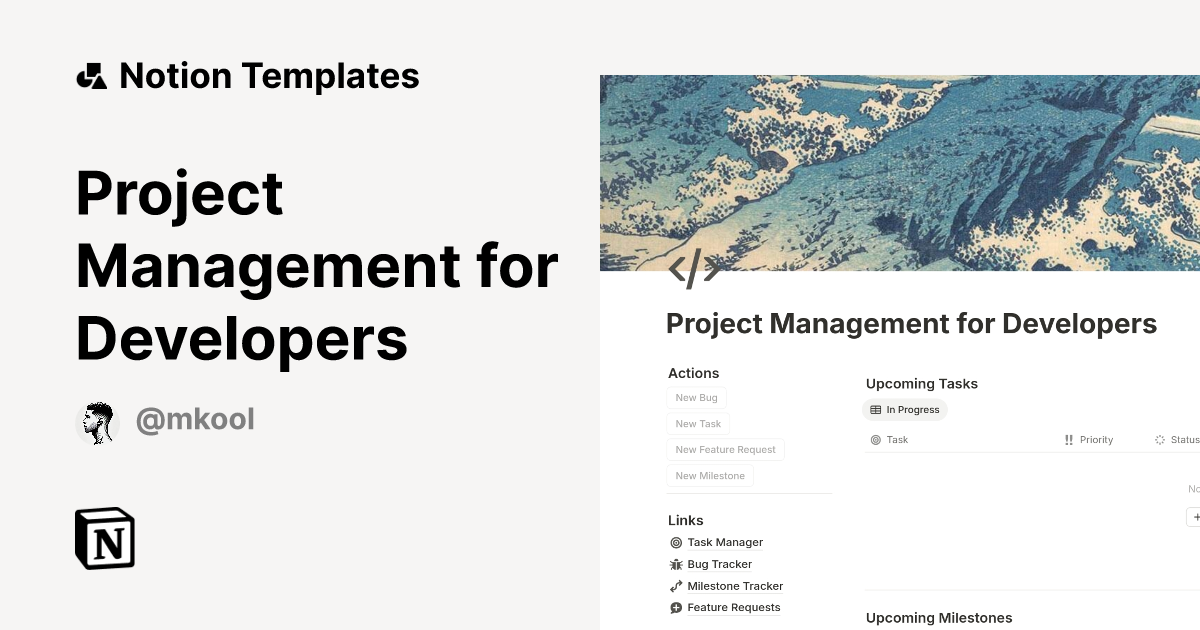Click the New Bug button
The image size is (1200, 630).
click(696, 398)
